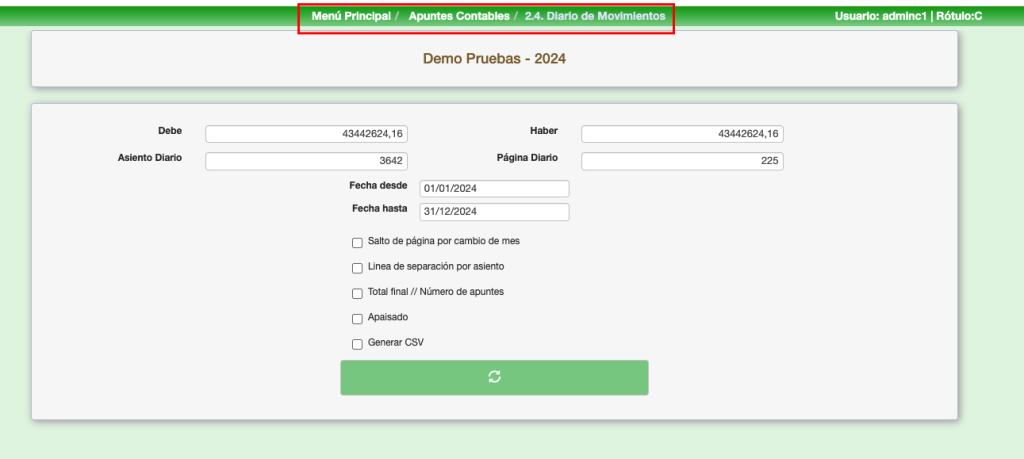Tick the Generar CSV checkbox
Image resolution: width=1024 pixels, height=459 pixels.
(x=357, y=344)
